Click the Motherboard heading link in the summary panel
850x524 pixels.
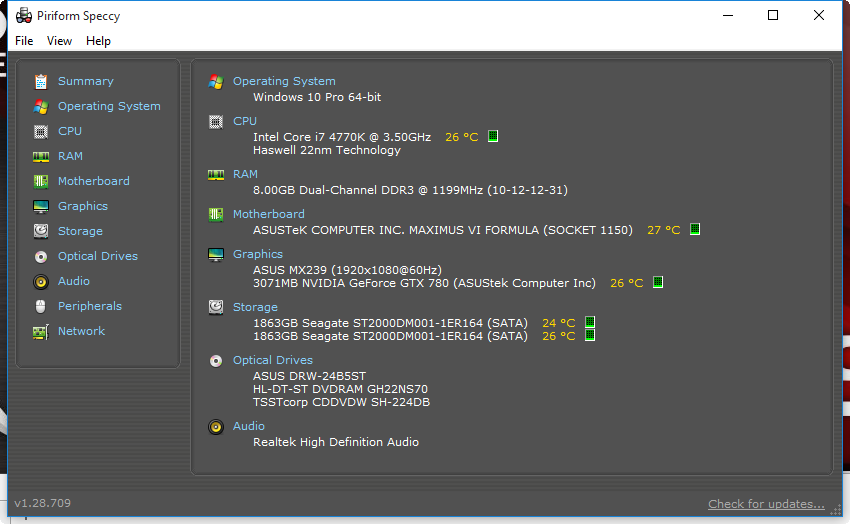pos(269,215)
